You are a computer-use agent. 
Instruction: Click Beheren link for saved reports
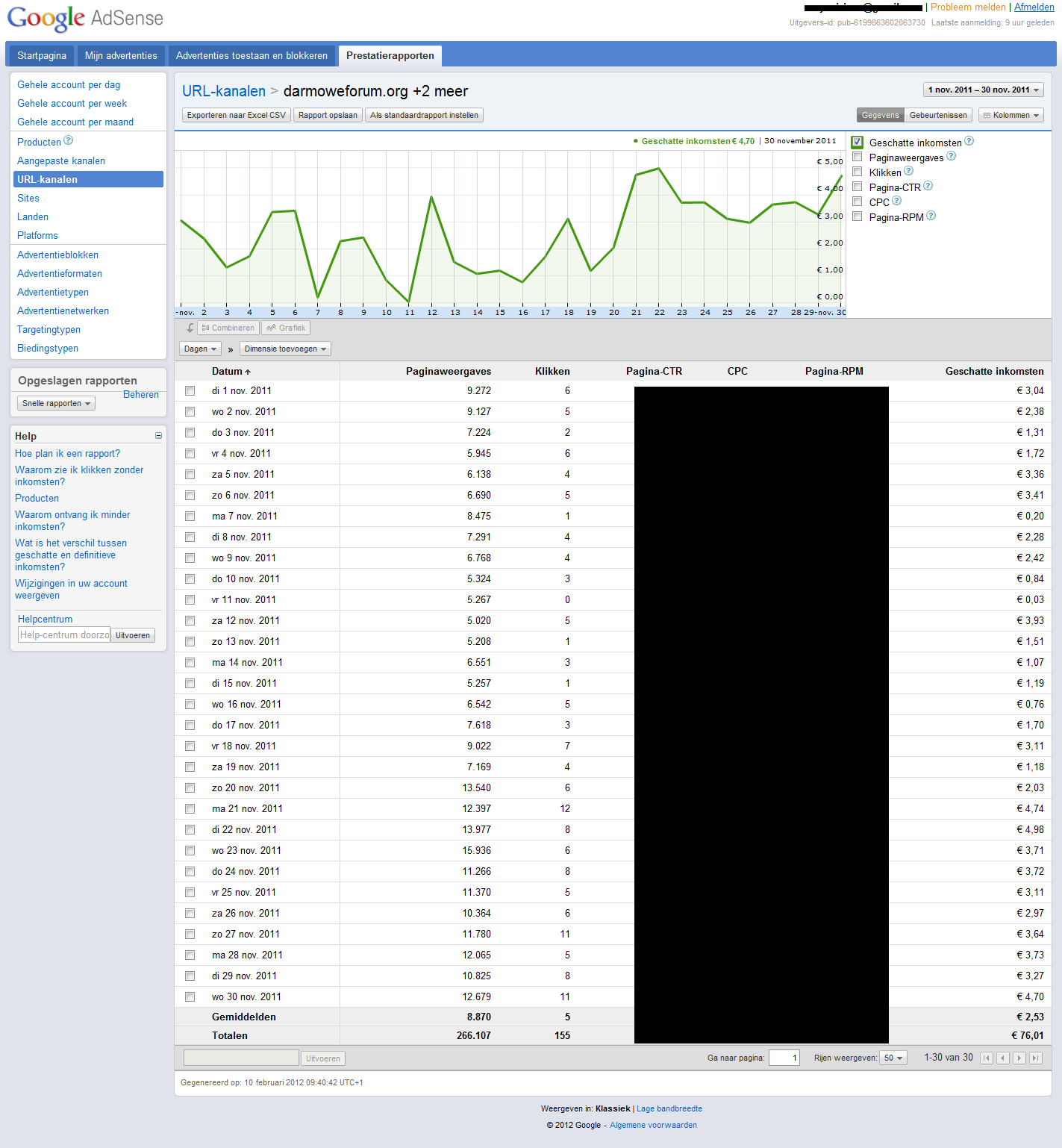click(x=141, y=394)
